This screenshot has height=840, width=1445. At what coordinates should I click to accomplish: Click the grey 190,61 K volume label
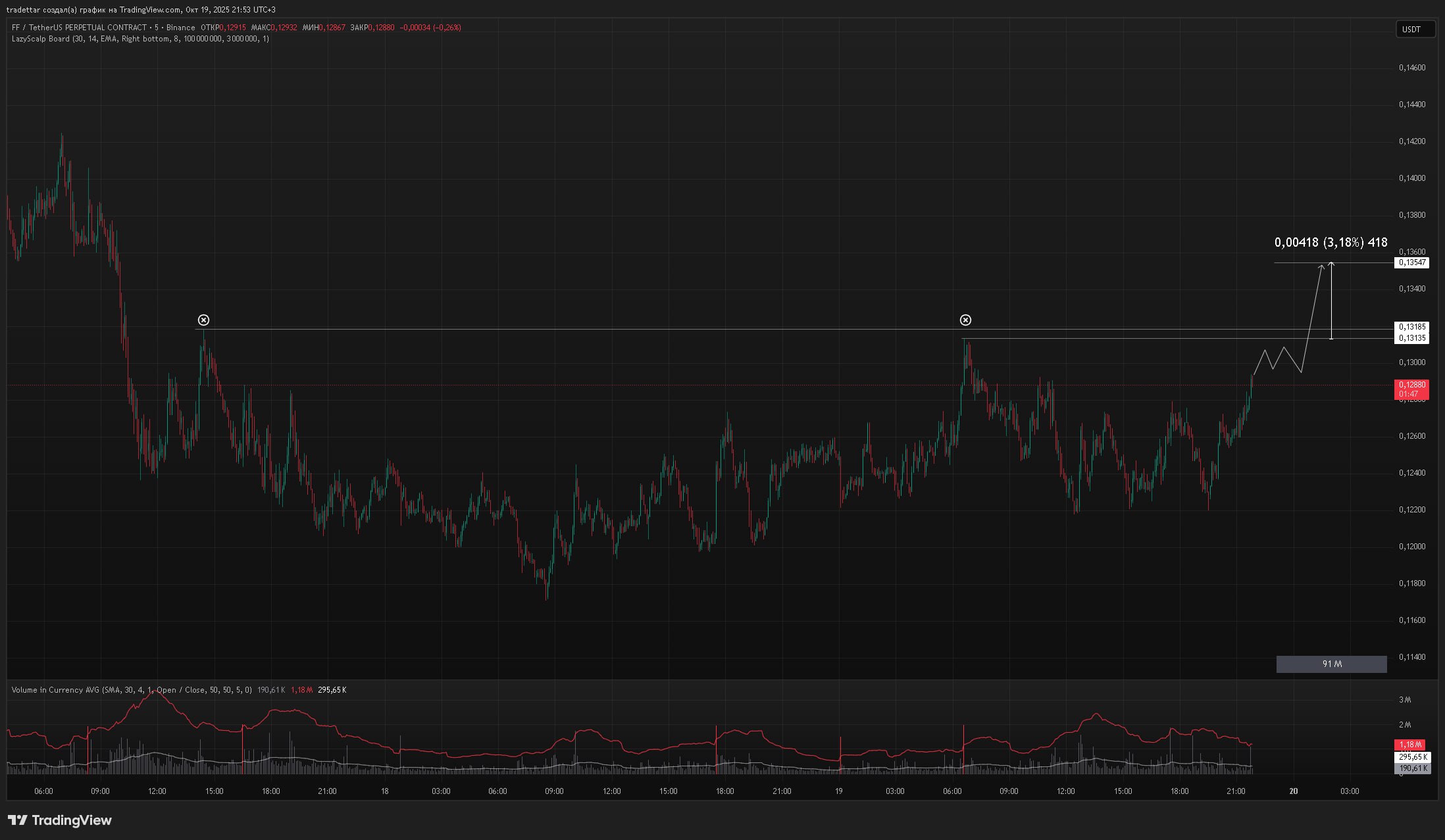(1412, 768)
